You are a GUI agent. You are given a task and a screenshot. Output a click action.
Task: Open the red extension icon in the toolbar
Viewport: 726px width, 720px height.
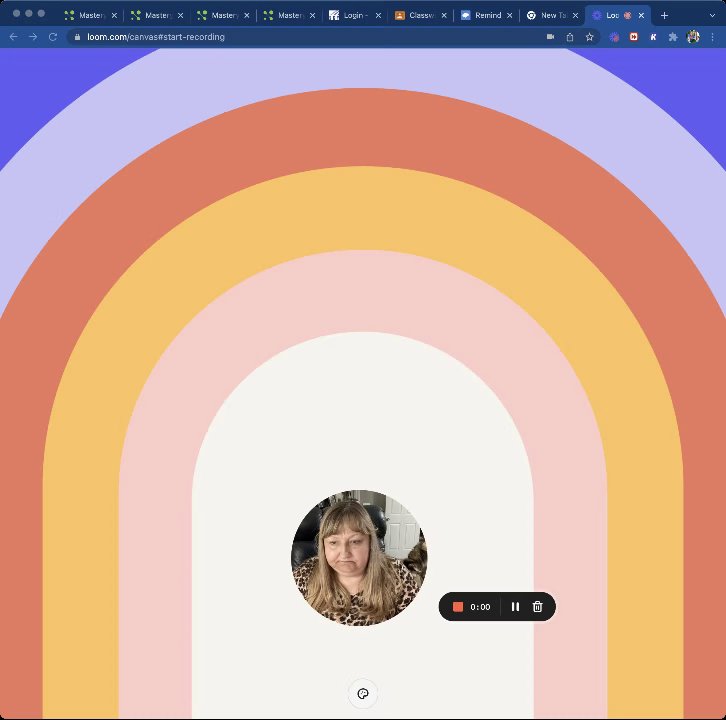[634, 37]
